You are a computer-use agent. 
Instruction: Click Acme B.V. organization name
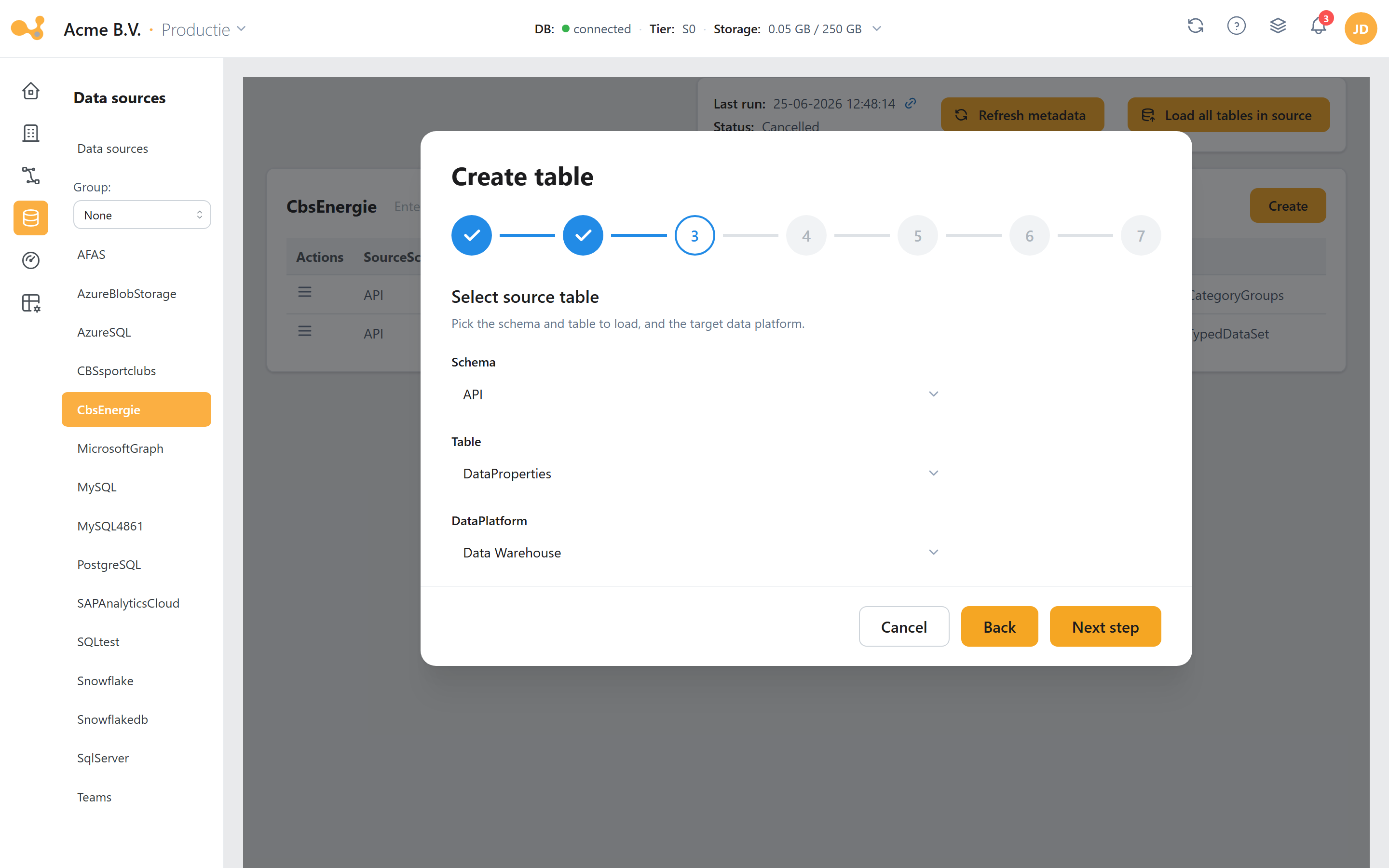click(x=102, y=29)
